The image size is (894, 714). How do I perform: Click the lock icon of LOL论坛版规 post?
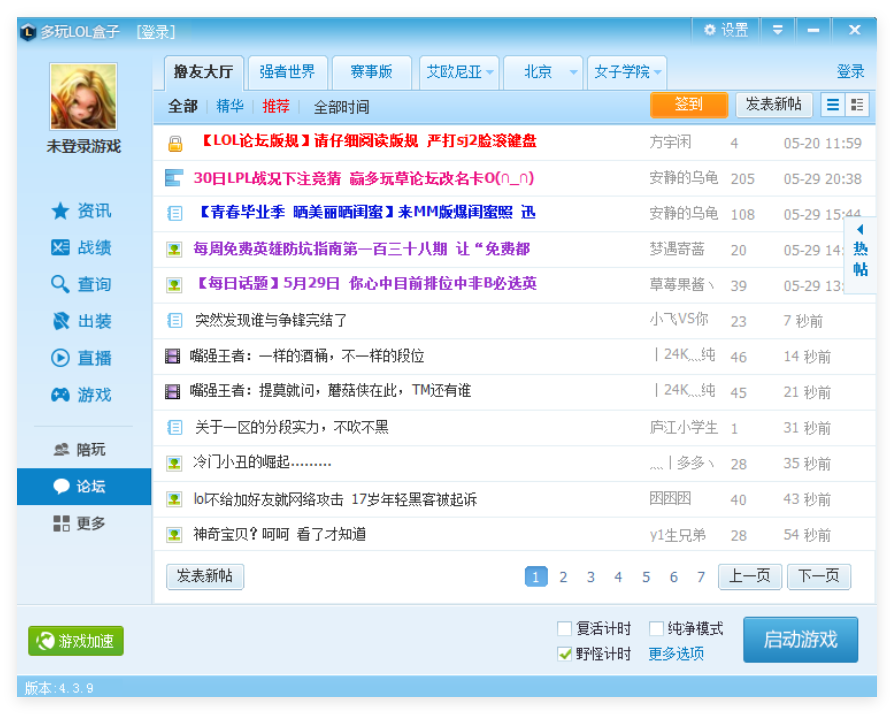tap(175, 143)
